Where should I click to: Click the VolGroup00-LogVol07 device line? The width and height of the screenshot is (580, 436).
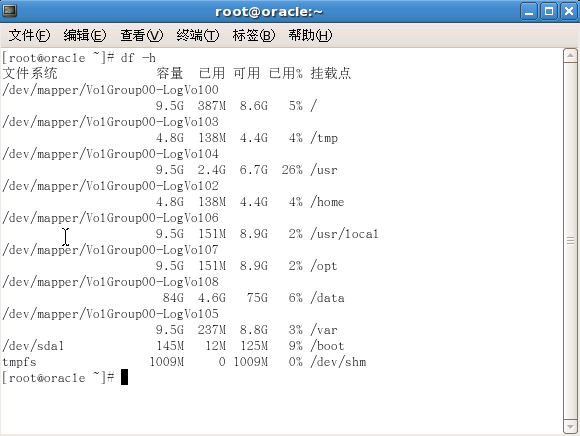[x=110, y=250]
